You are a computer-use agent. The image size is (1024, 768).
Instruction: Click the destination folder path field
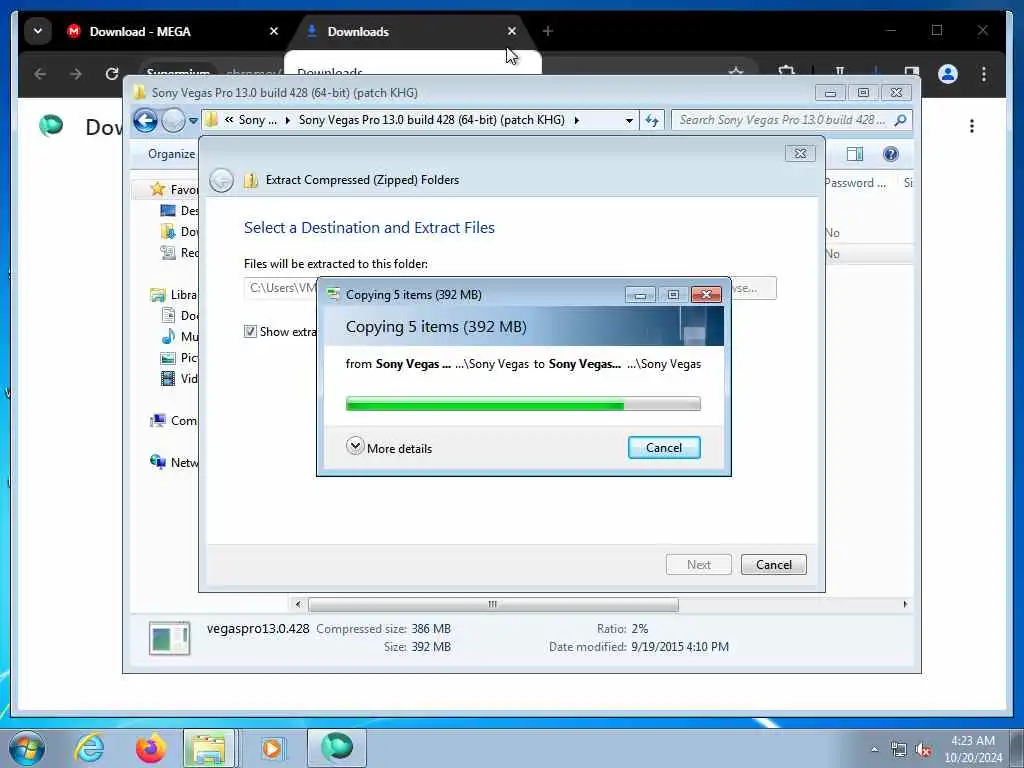281,288
